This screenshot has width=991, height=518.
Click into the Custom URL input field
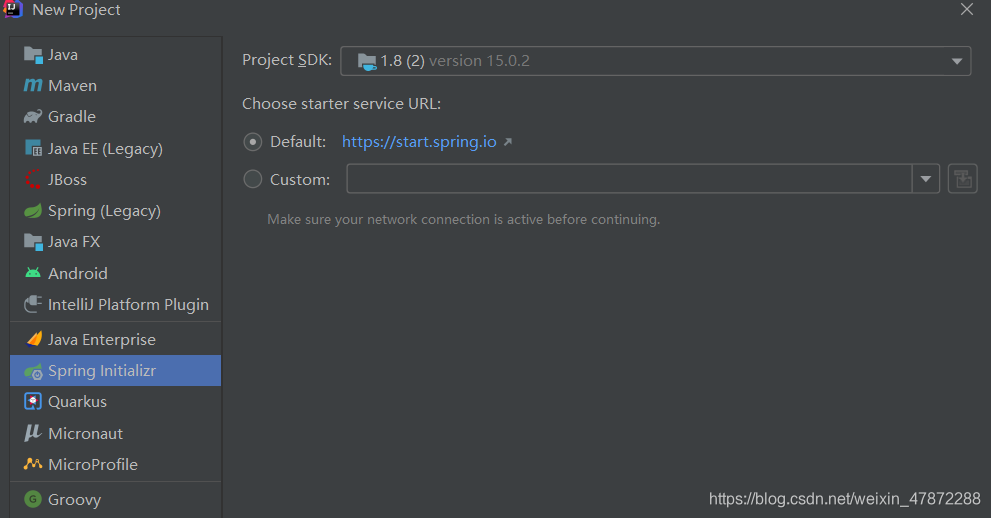[629, 179]
